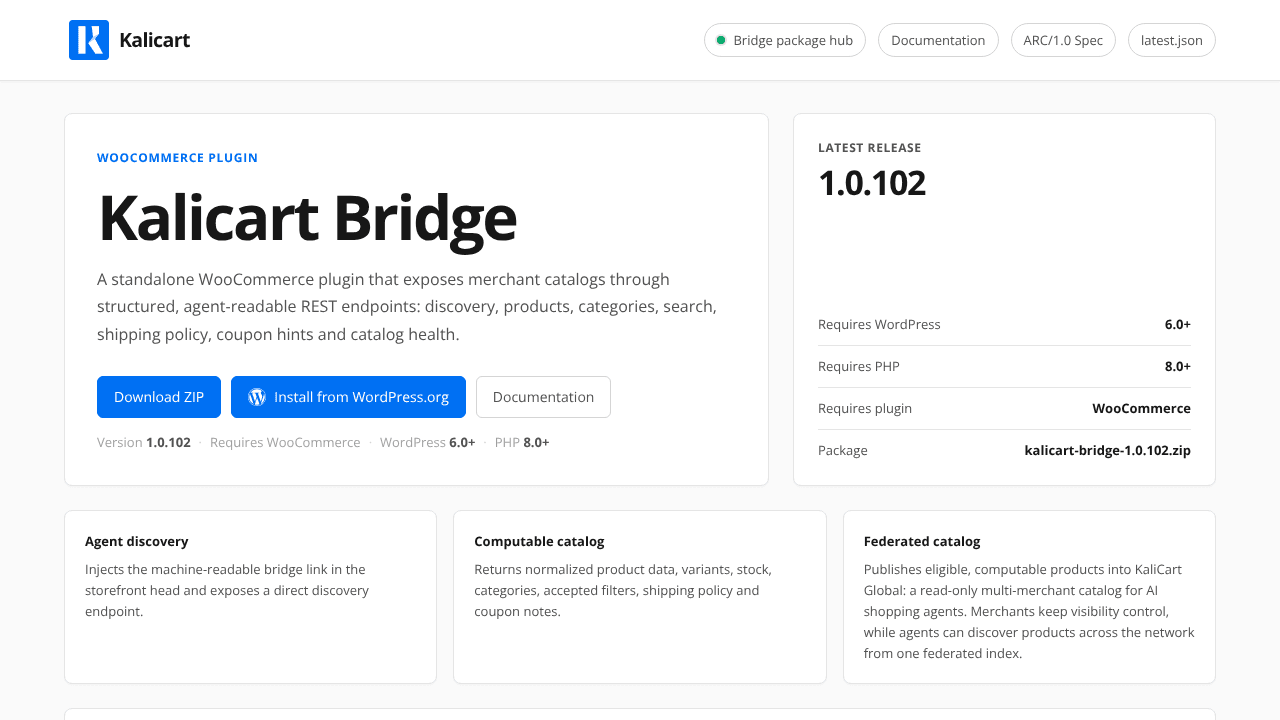Click the Agent discovery card title
1280x720 pixels.
pyautogui.click(x=137, y=541)
